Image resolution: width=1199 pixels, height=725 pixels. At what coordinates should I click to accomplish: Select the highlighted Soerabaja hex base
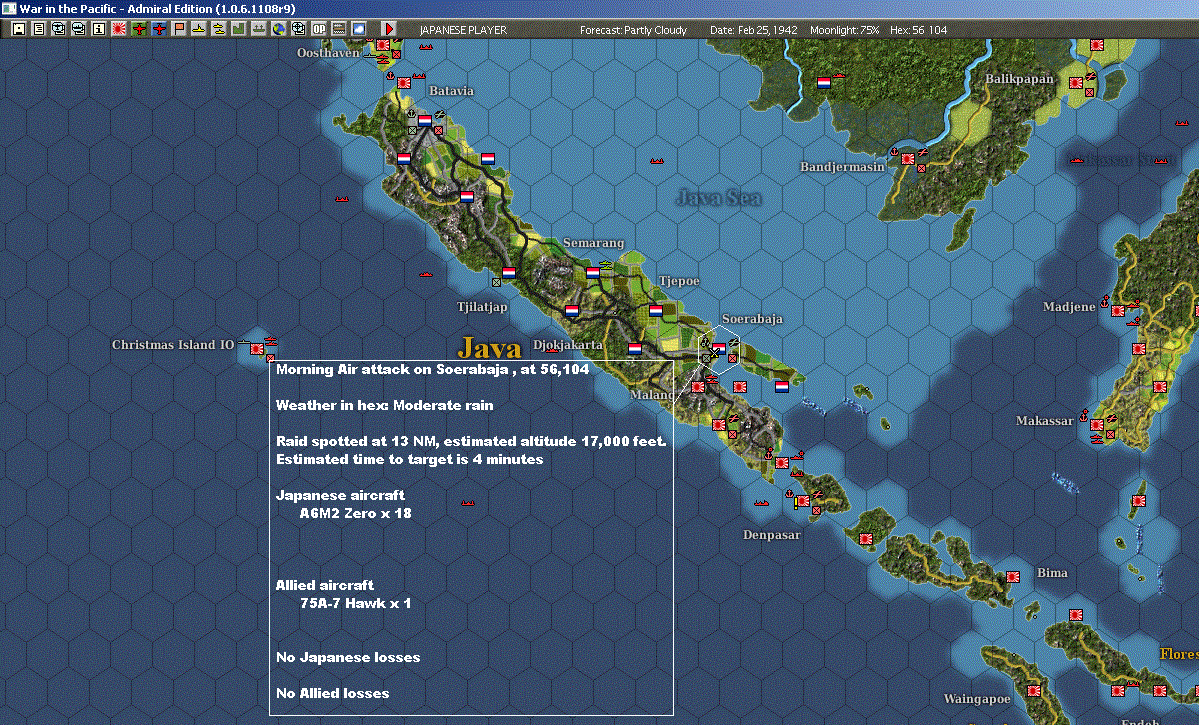719,349
